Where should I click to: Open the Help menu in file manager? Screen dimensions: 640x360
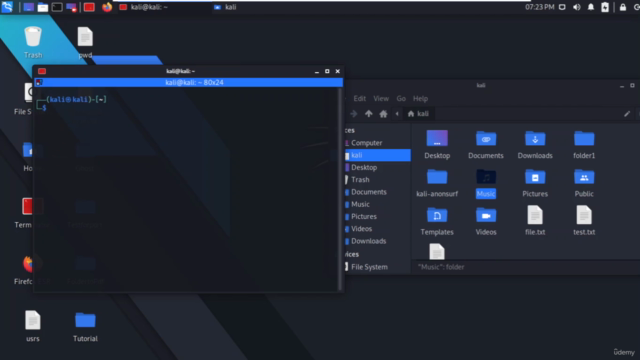click(420, 98)
